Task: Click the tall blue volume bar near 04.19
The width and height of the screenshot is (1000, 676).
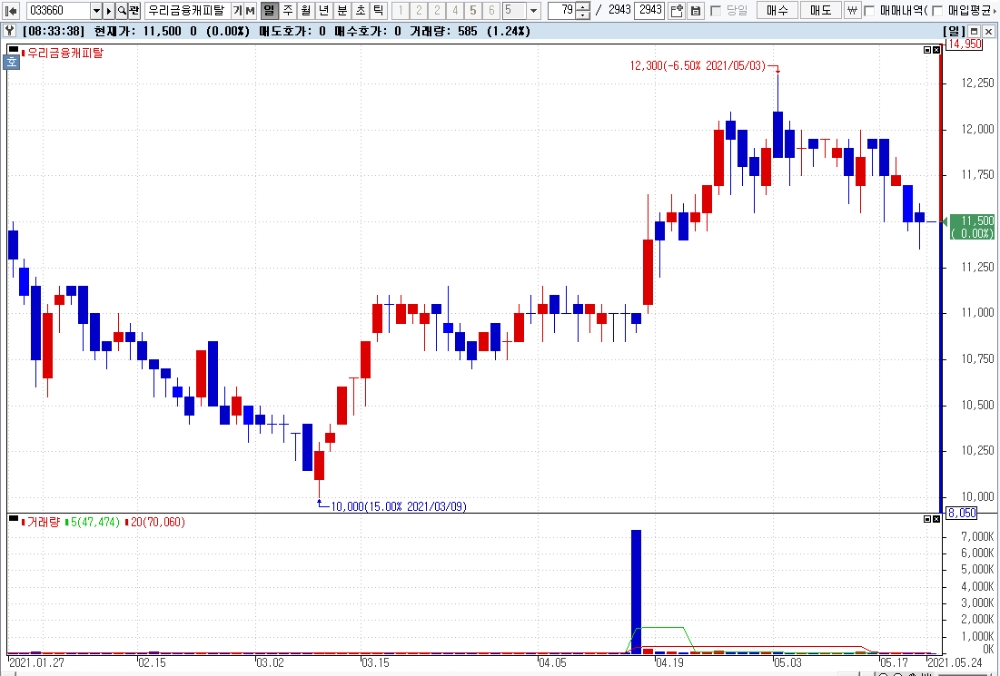Action: coord(636,591)
